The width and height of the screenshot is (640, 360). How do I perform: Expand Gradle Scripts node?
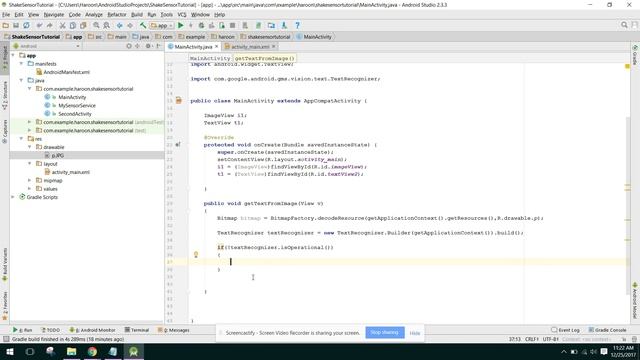point(13,197)
